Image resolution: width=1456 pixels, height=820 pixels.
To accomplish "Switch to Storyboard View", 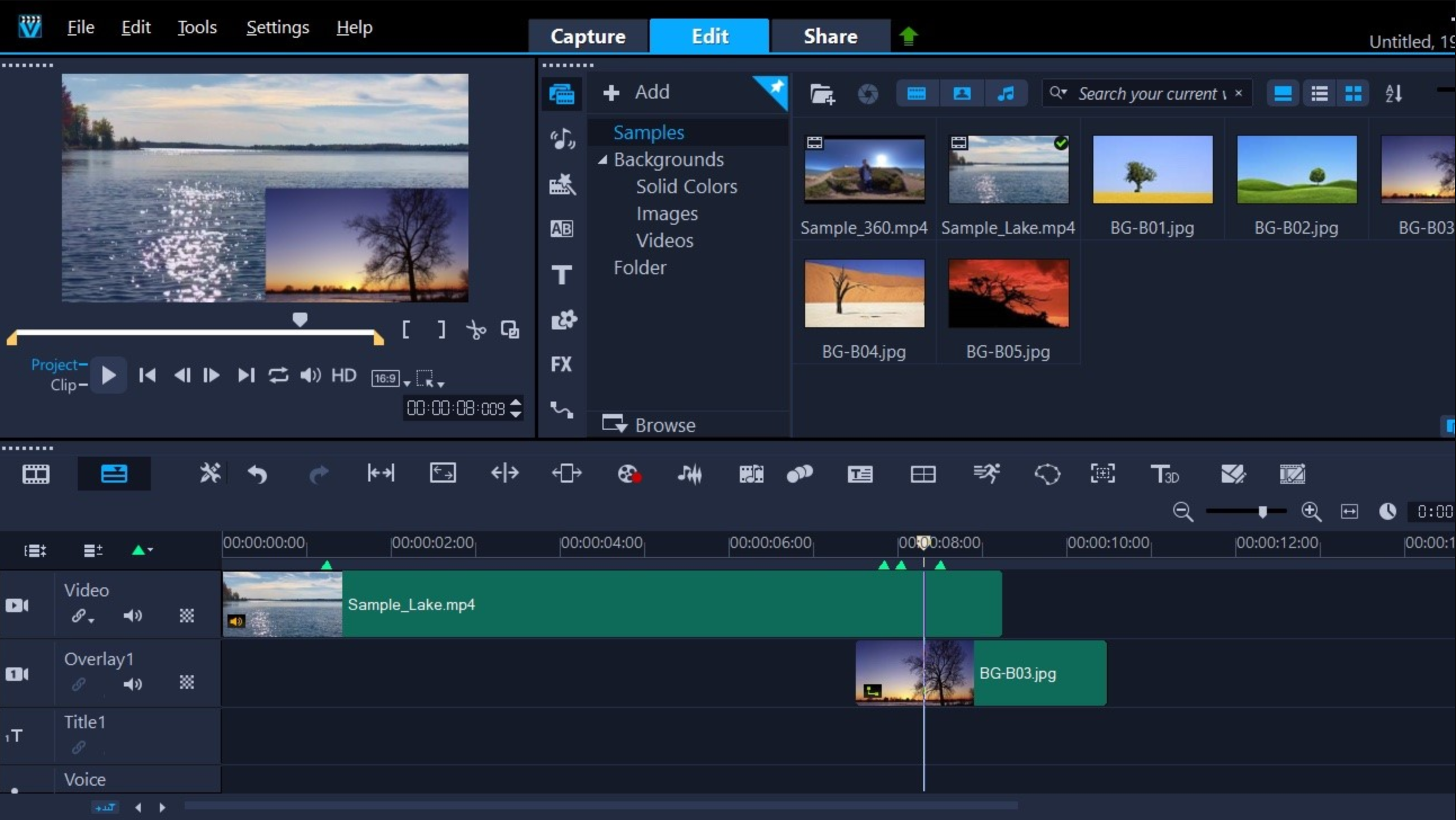I will coord(35,474).
